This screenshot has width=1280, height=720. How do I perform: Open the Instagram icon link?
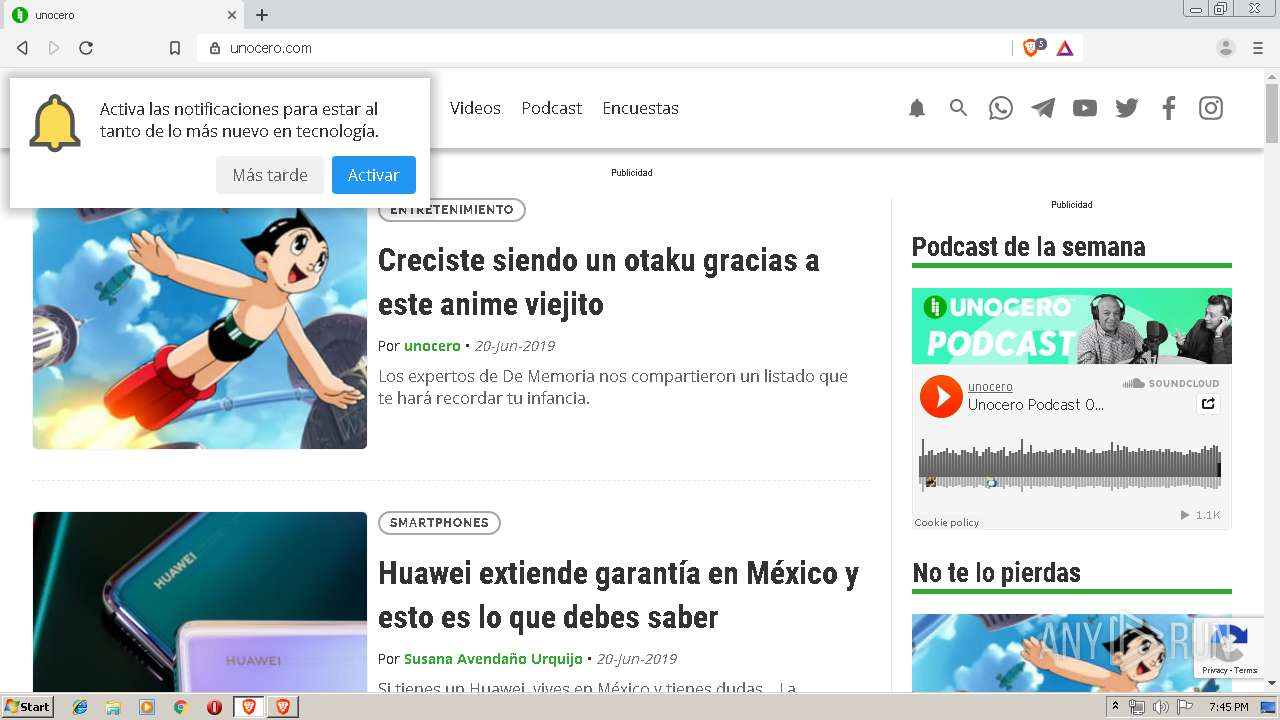coord(1211,108)
